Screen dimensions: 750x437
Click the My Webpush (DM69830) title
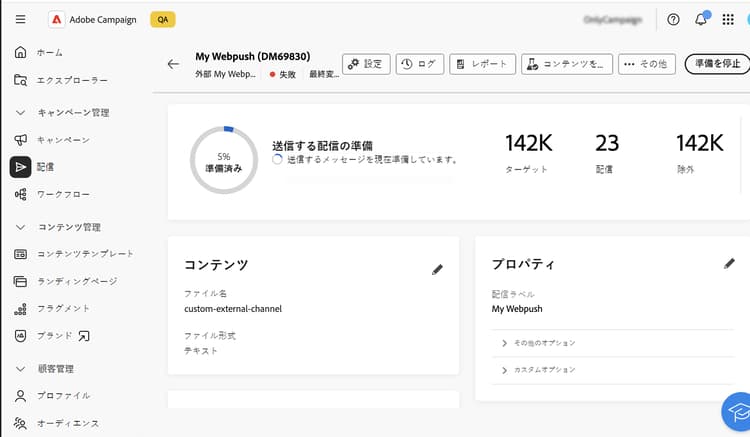click(253, 56)
